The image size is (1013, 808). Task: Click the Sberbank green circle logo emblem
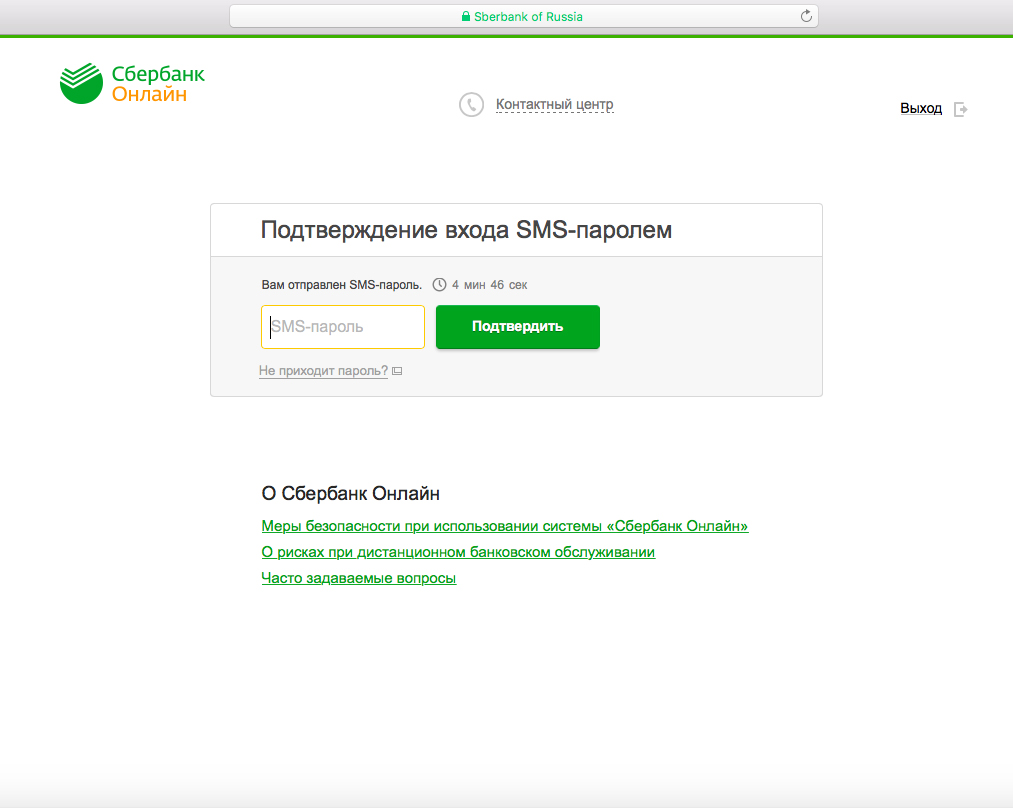[x=81, y=83]
